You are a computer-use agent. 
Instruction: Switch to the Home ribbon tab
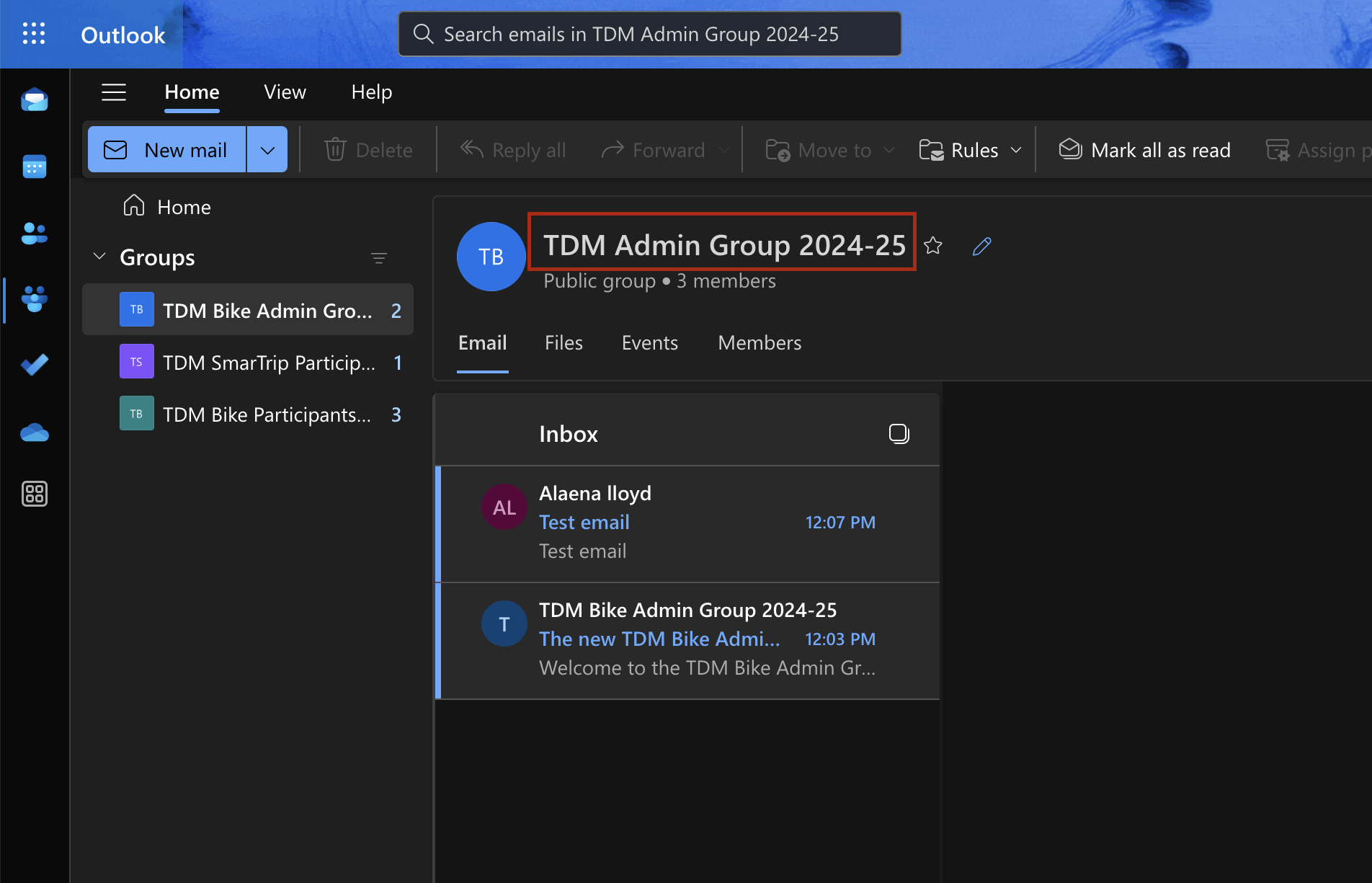coord(192,92)
